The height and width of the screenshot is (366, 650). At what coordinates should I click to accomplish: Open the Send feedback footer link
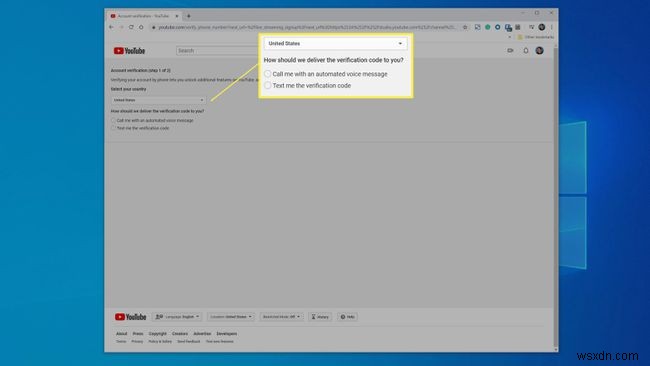(x=189, y=342)
